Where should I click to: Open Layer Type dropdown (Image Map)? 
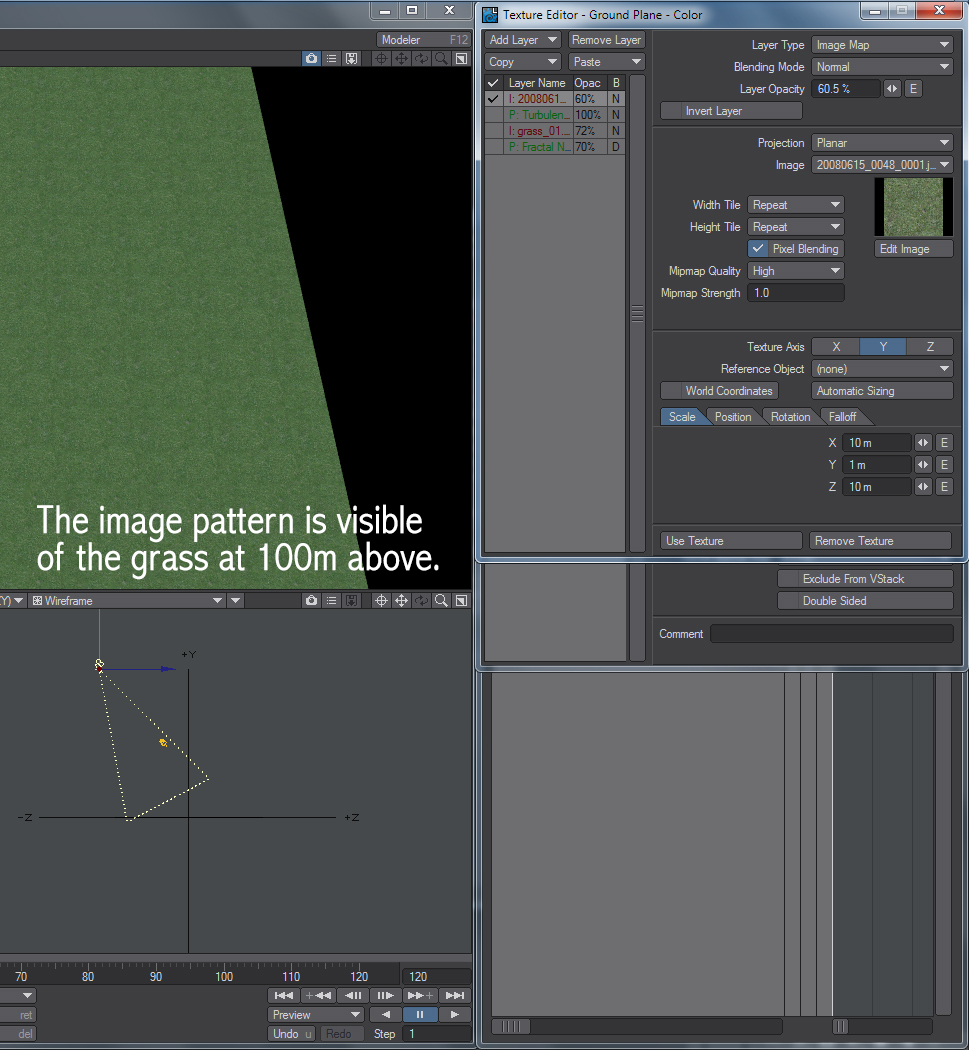882,45
